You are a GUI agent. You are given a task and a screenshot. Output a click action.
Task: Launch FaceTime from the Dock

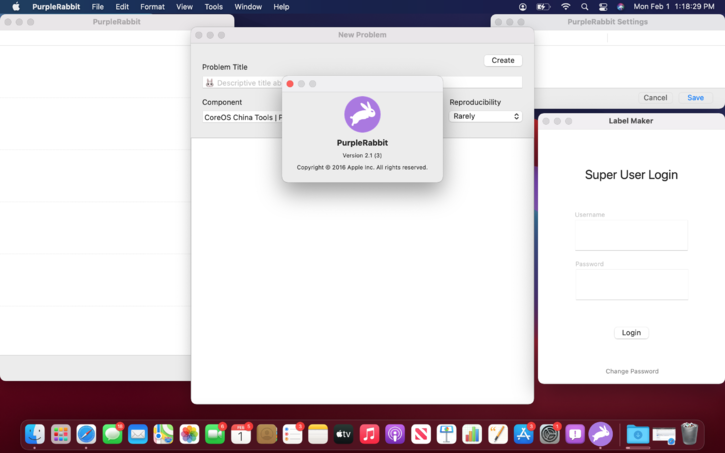215,434
